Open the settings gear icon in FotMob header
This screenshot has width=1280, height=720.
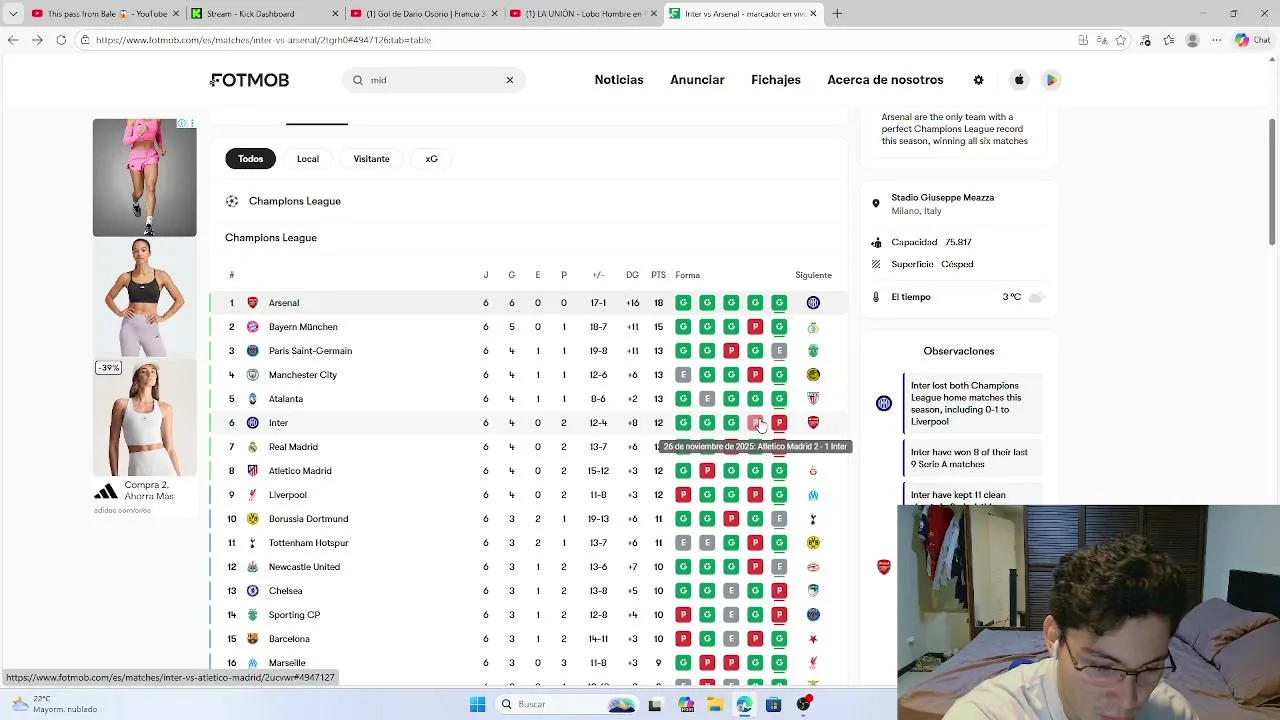click(x=978, y=80)
